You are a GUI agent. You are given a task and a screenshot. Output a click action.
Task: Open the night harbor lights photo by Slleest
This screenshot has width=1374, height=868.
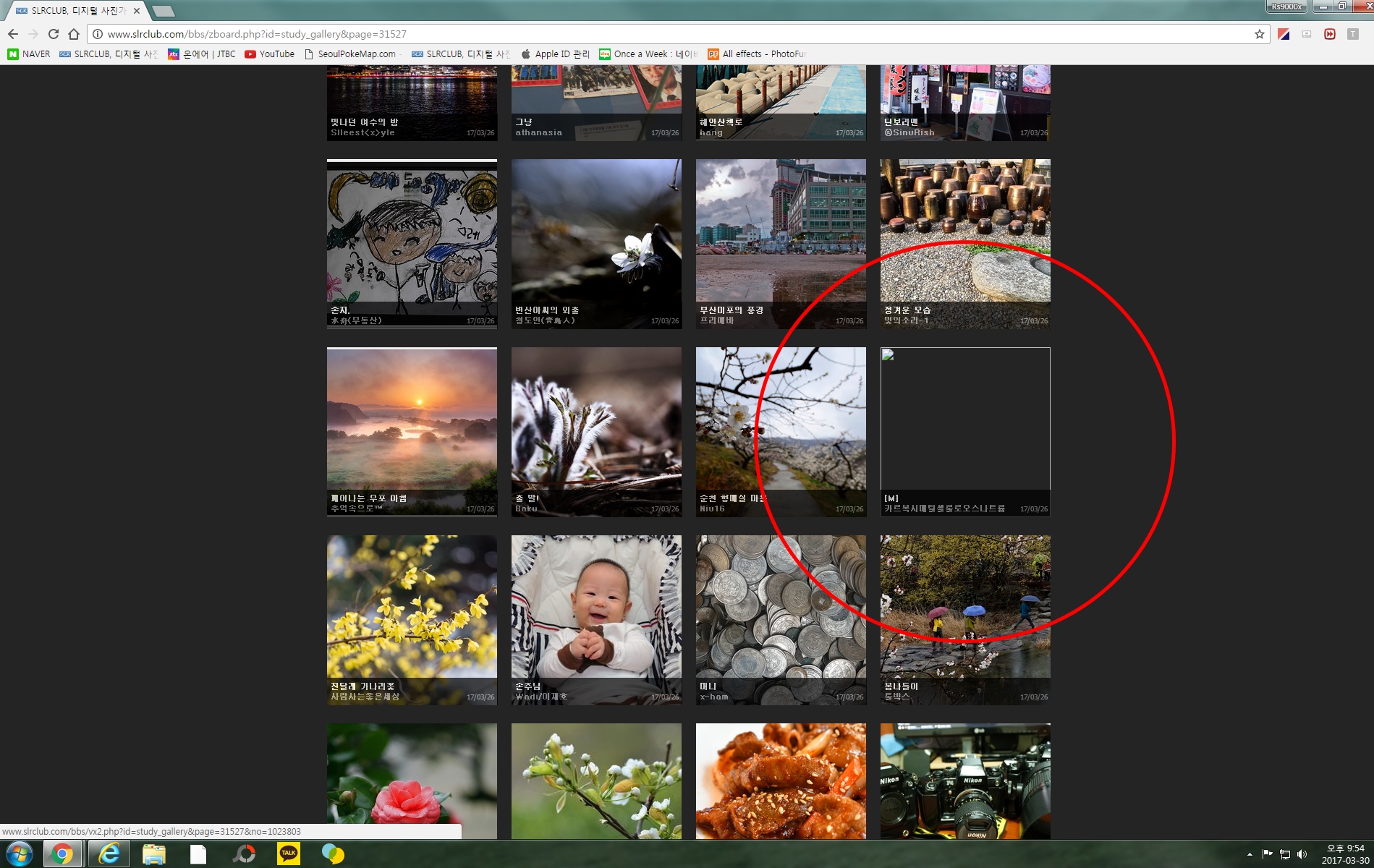(412, 103)
